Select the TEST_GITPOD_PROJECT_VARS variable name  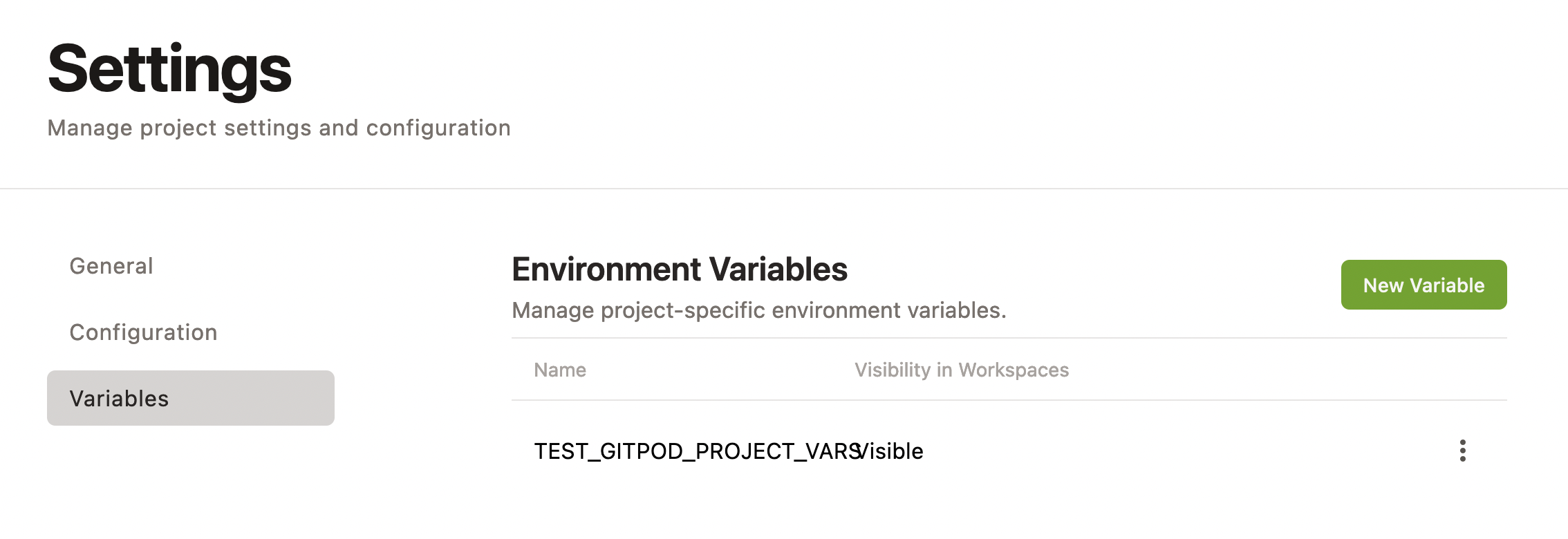pyautogui.click(x=691, y=451)
